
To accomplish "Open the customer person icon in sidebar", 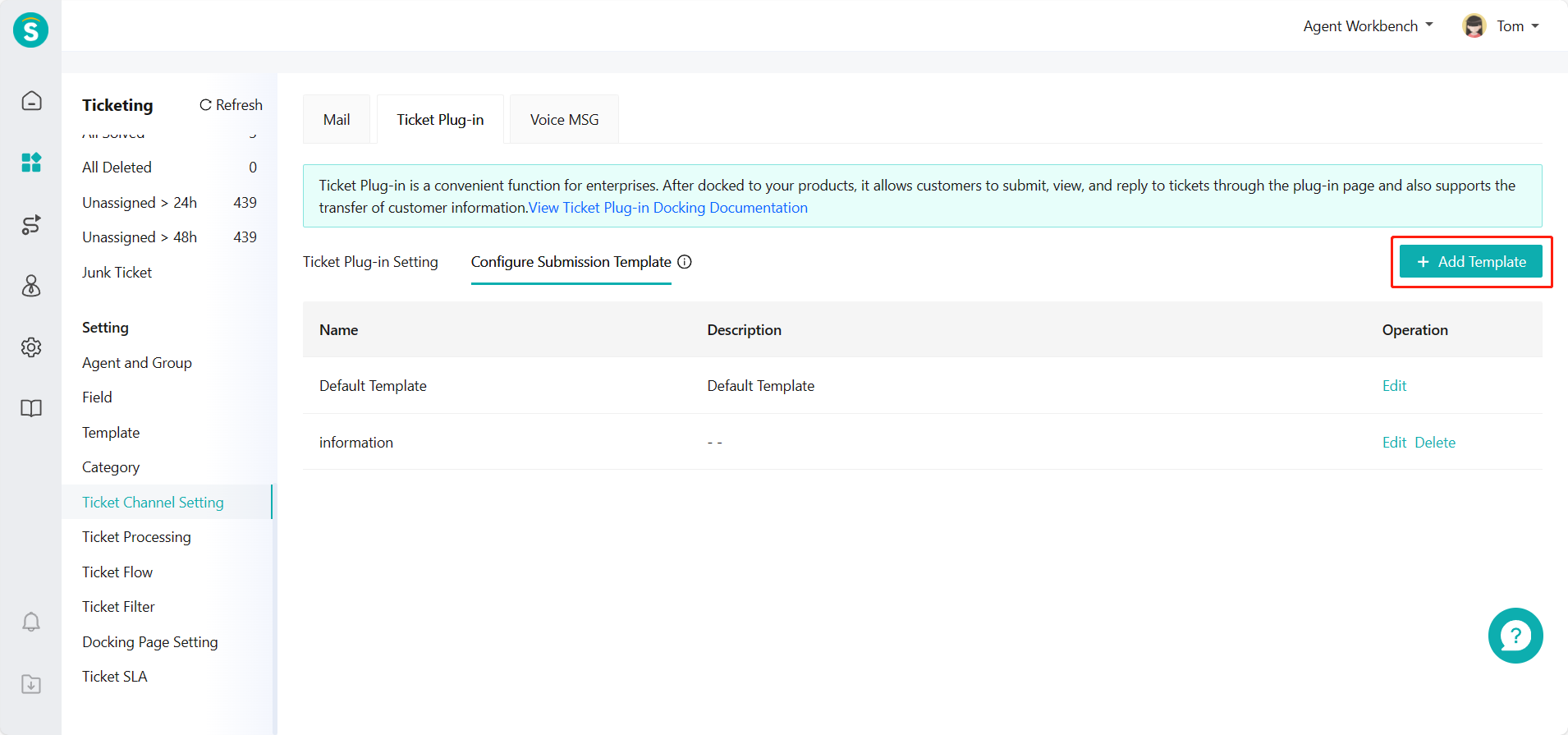I will click(x=31, y=286).
